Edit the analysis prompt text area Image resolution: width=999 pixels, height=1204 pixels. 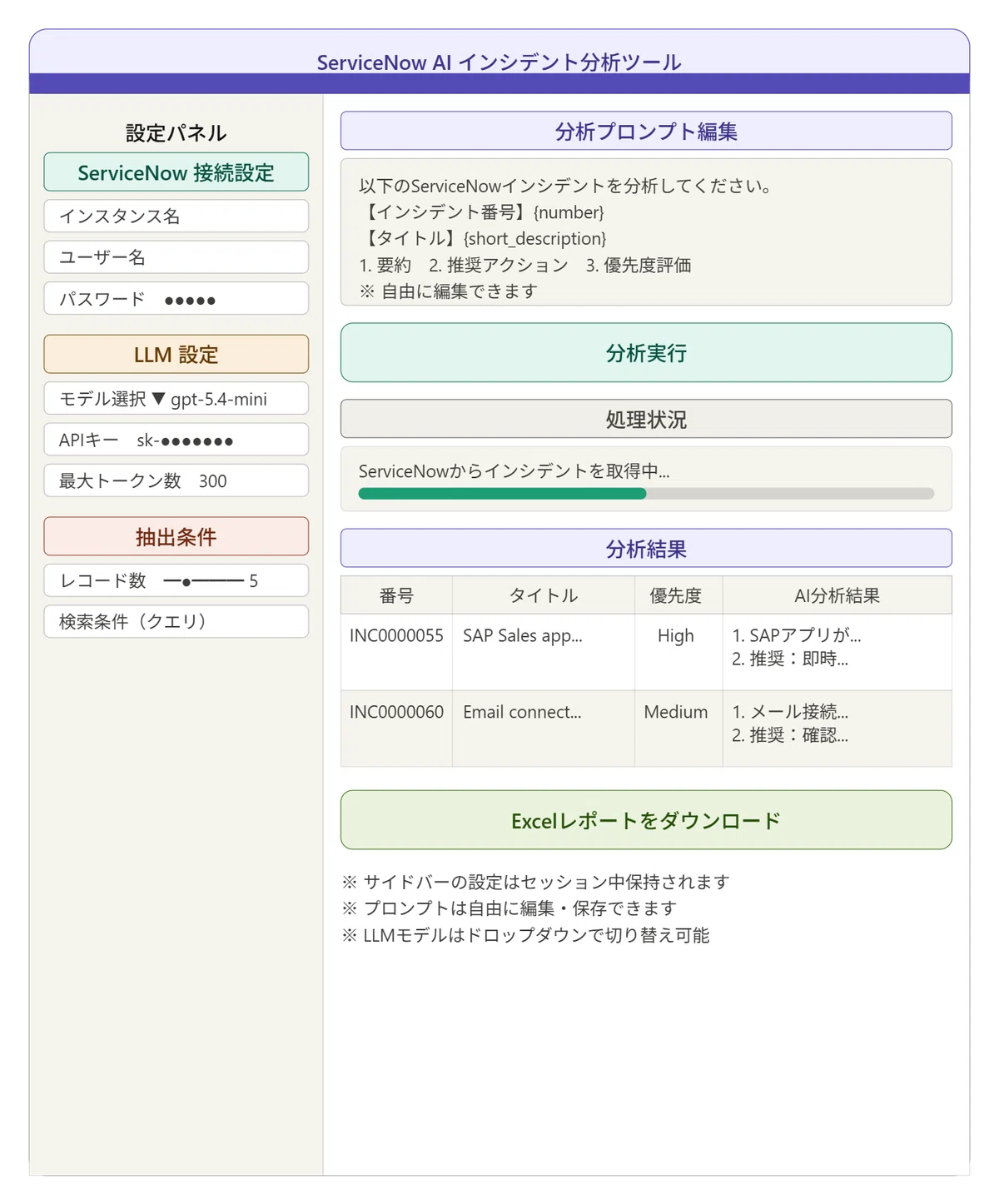click(x=646, y=232)
